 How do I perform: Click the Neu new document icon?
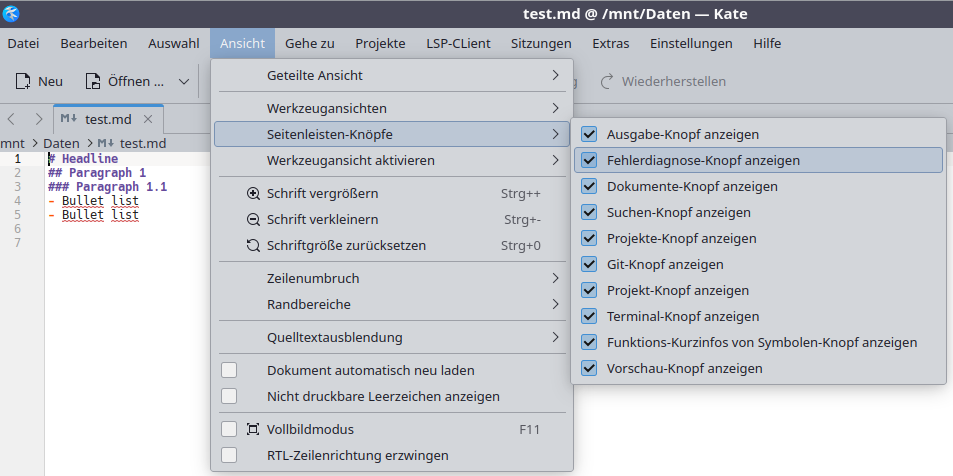(23, 81)
